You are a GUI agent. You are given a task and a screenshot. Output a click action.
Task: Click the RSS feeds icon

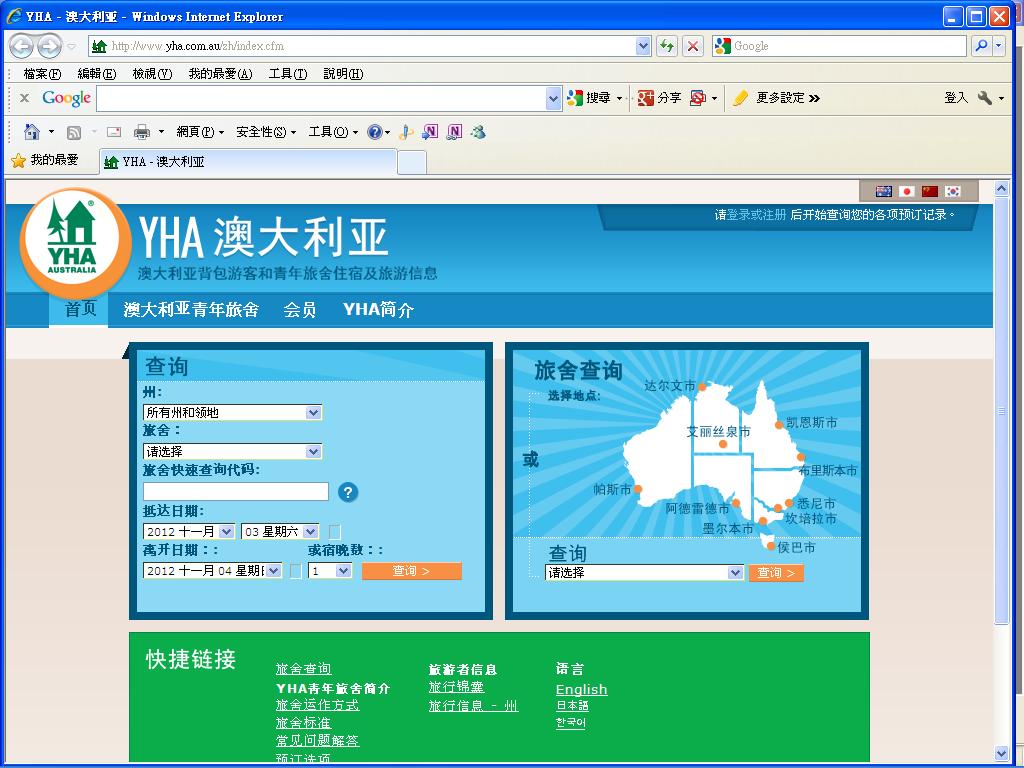74,133
